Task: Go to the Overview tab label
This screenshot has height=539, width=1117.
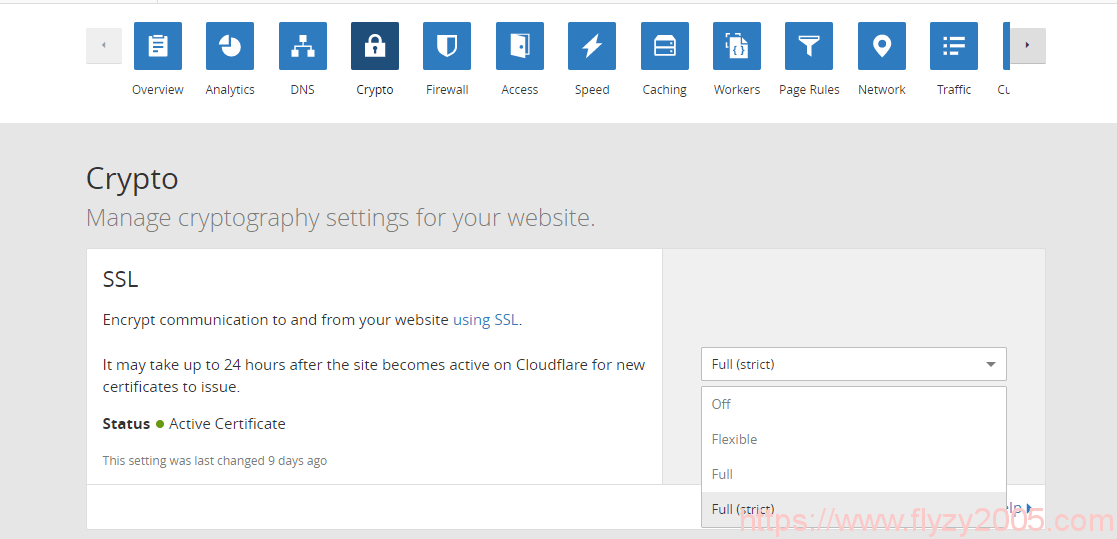Action: tap(157, 90)
